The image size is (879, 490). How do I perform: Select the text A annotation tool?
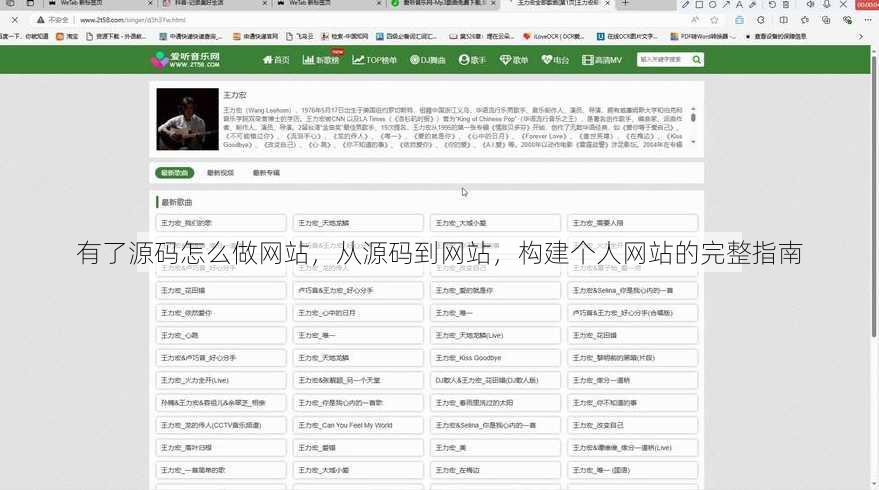739,4
